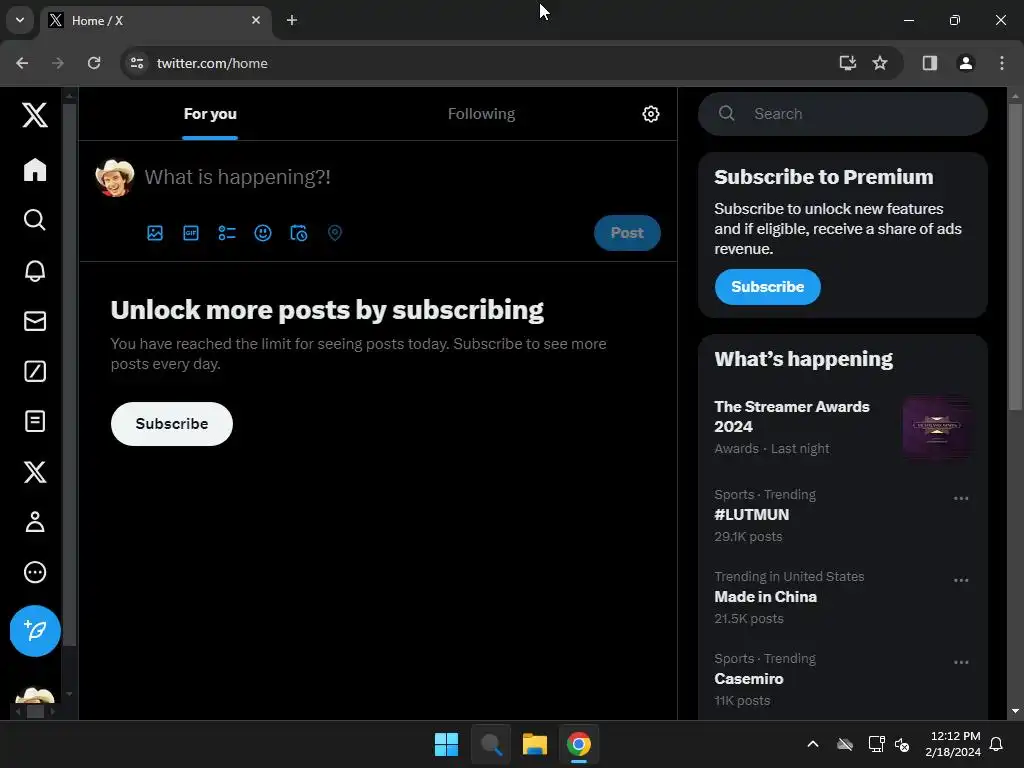Open the Windows Start menu

(x=446, y=744)
